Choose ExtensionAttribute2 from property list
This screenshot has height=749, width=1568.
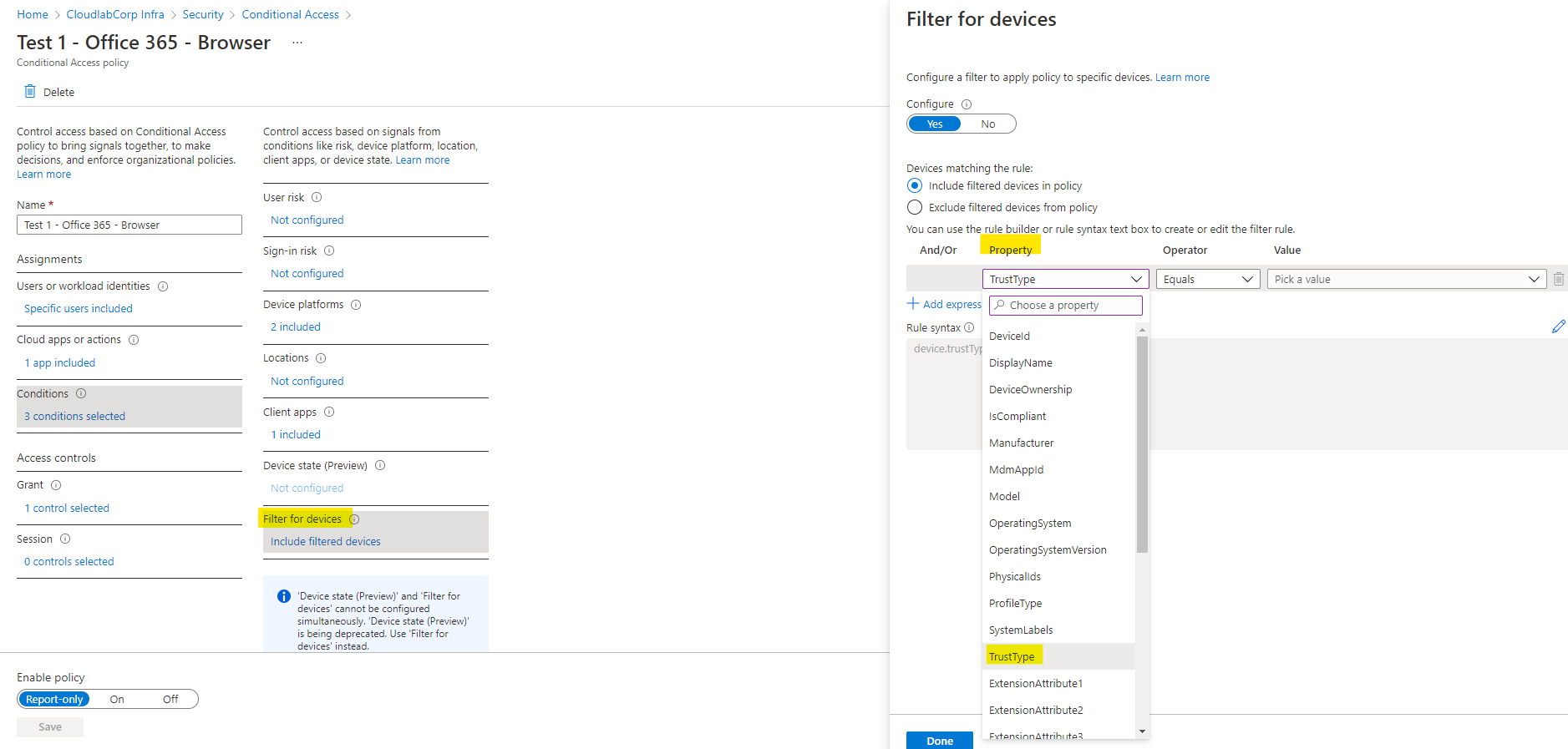point(1058,710)
